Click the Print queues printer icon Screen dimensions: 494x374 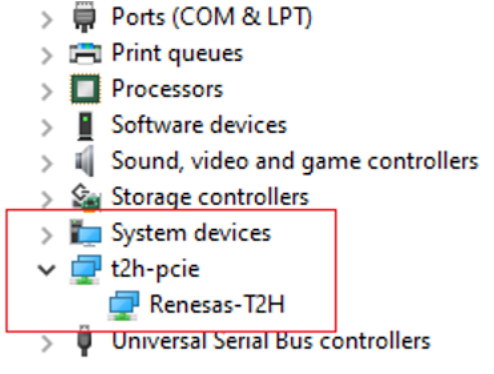pyautogui.click(x=85, y=53)
